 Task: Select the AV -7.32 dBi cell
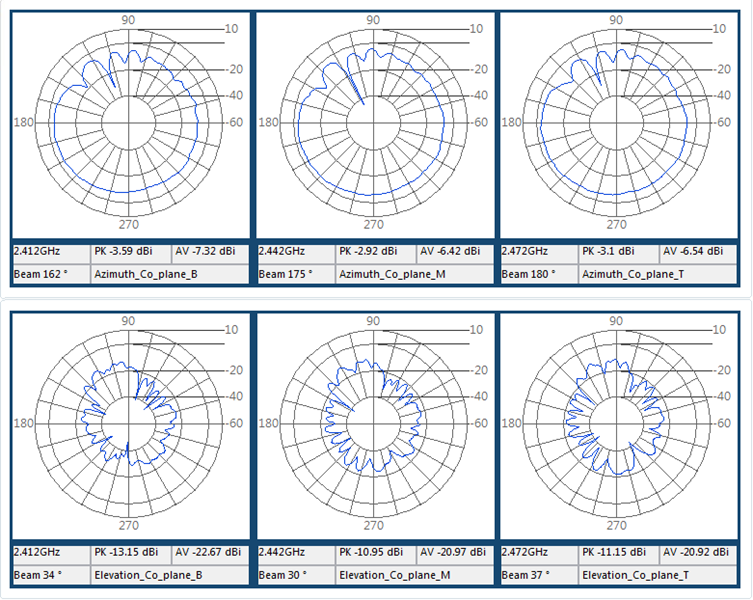(209, 251)
